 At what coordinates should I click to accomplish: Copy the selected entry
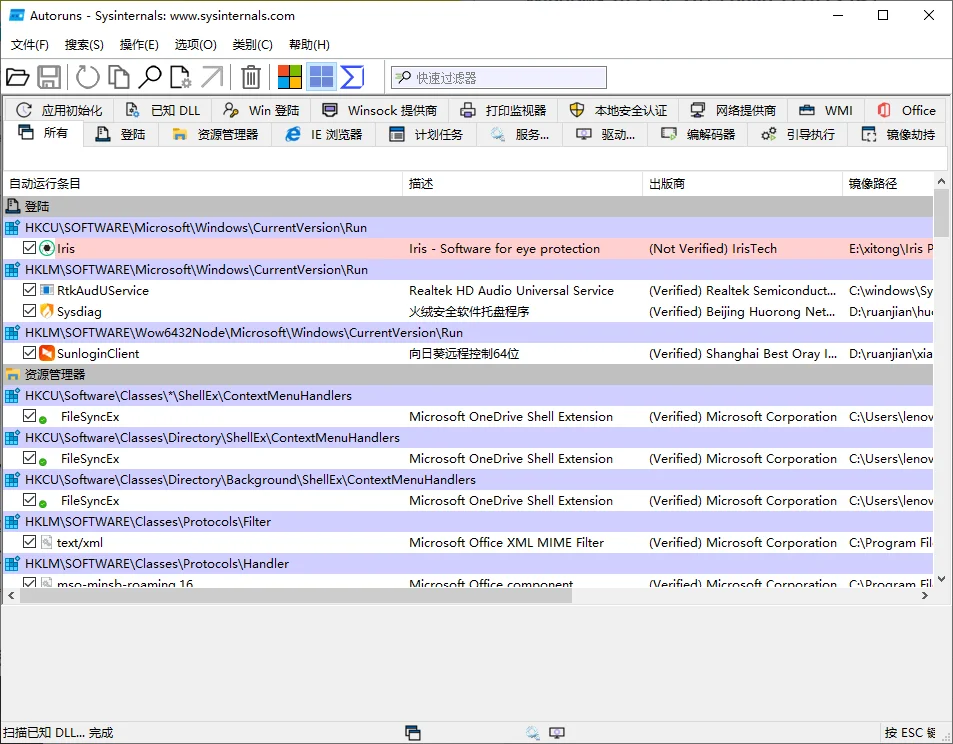[119, 77]
